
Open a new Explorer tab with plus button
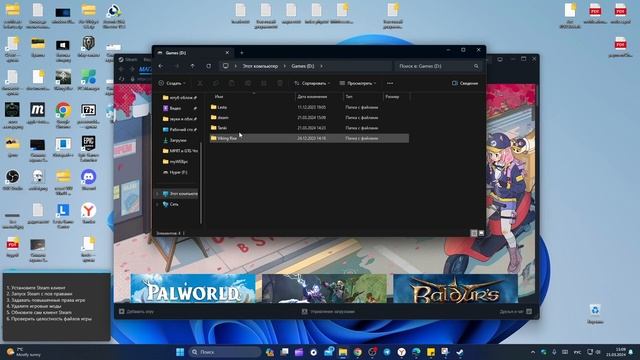click(x=242, y=53)
